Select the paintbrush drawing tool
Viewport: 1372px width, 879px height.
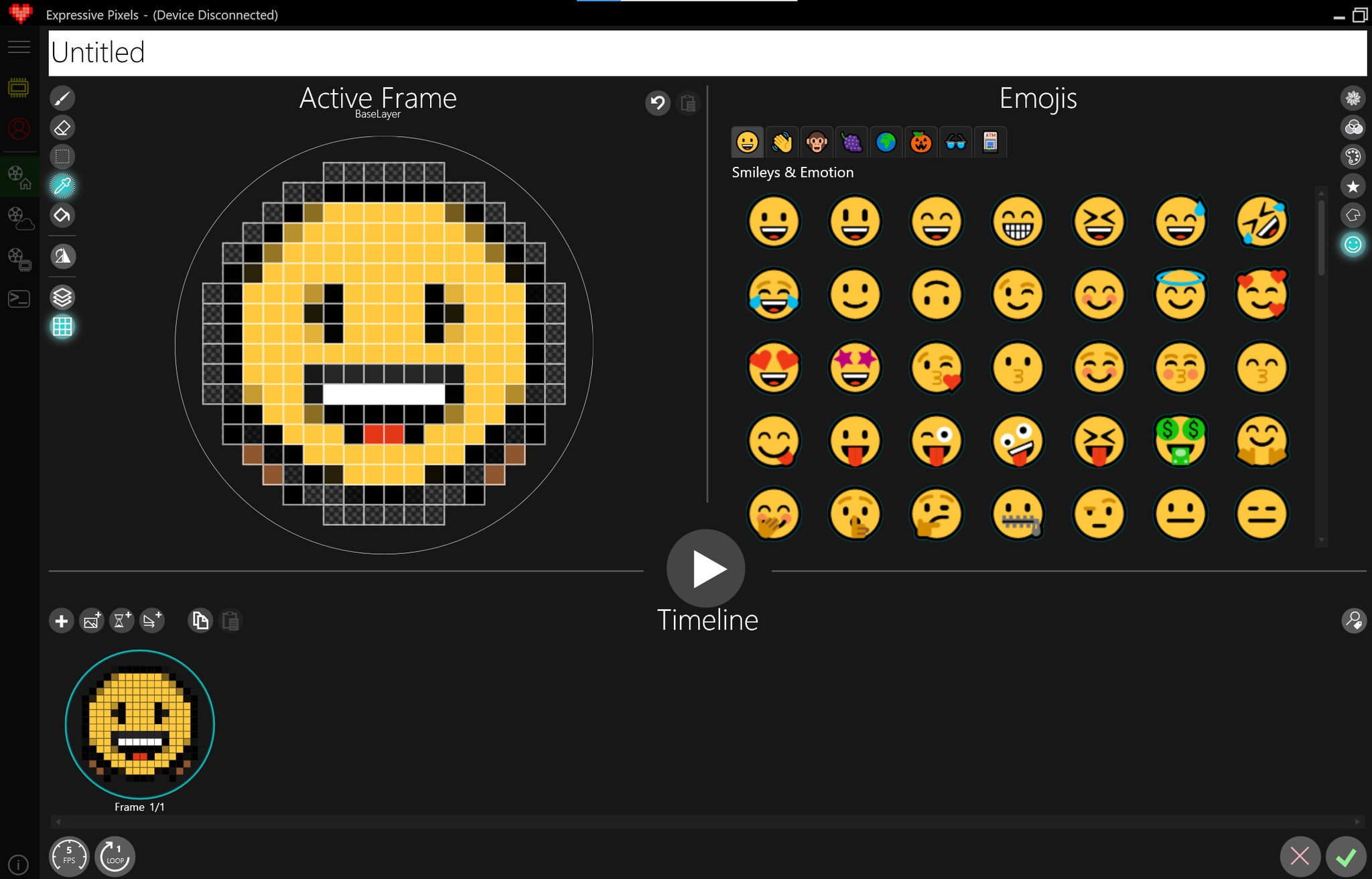click(62, 98)
